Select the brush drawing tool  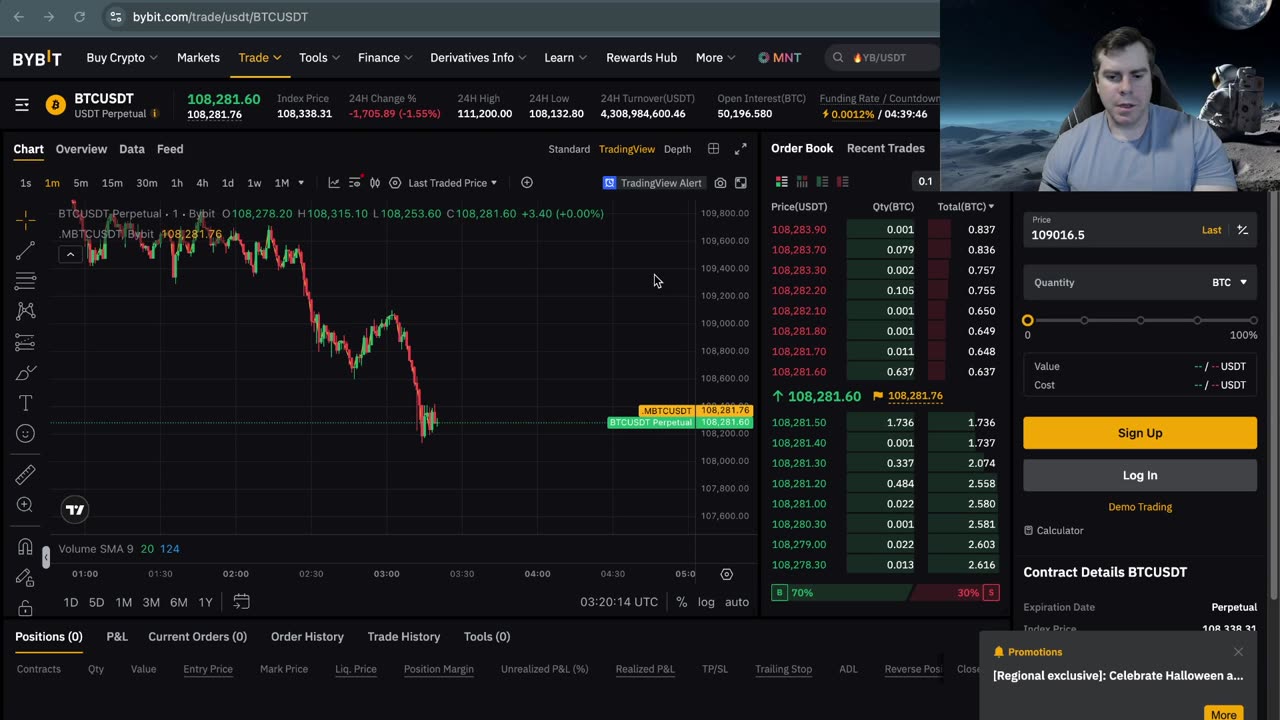26,373
